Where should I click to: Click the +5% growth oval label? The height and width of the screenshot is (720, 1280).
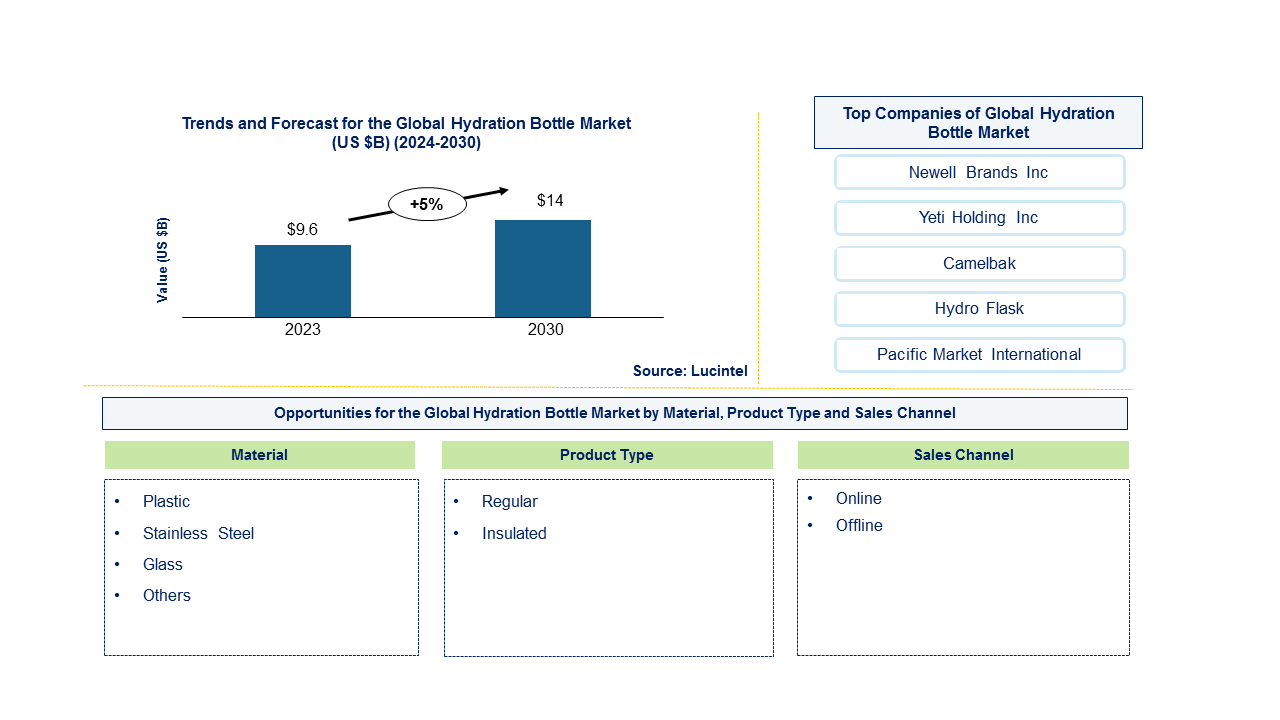[426, 204]
